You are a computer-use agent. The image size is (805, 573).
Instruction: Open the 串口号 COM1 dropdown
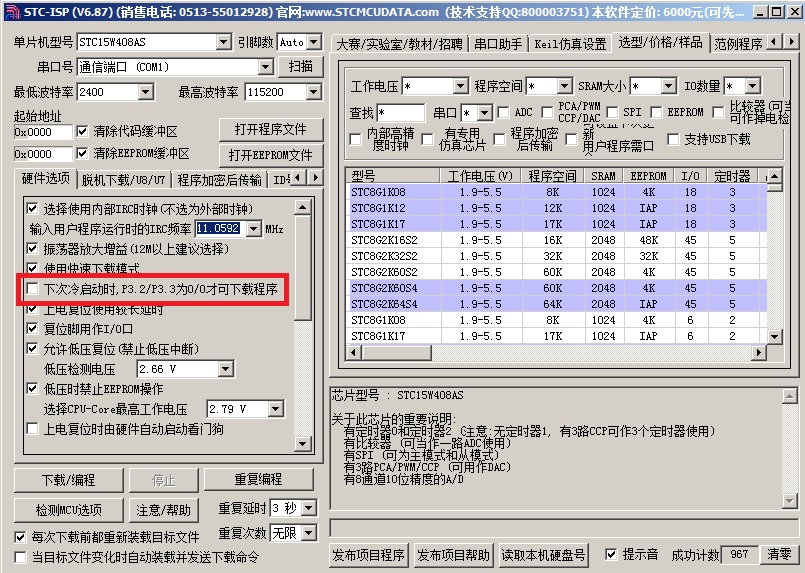click(x=265, y=66)
